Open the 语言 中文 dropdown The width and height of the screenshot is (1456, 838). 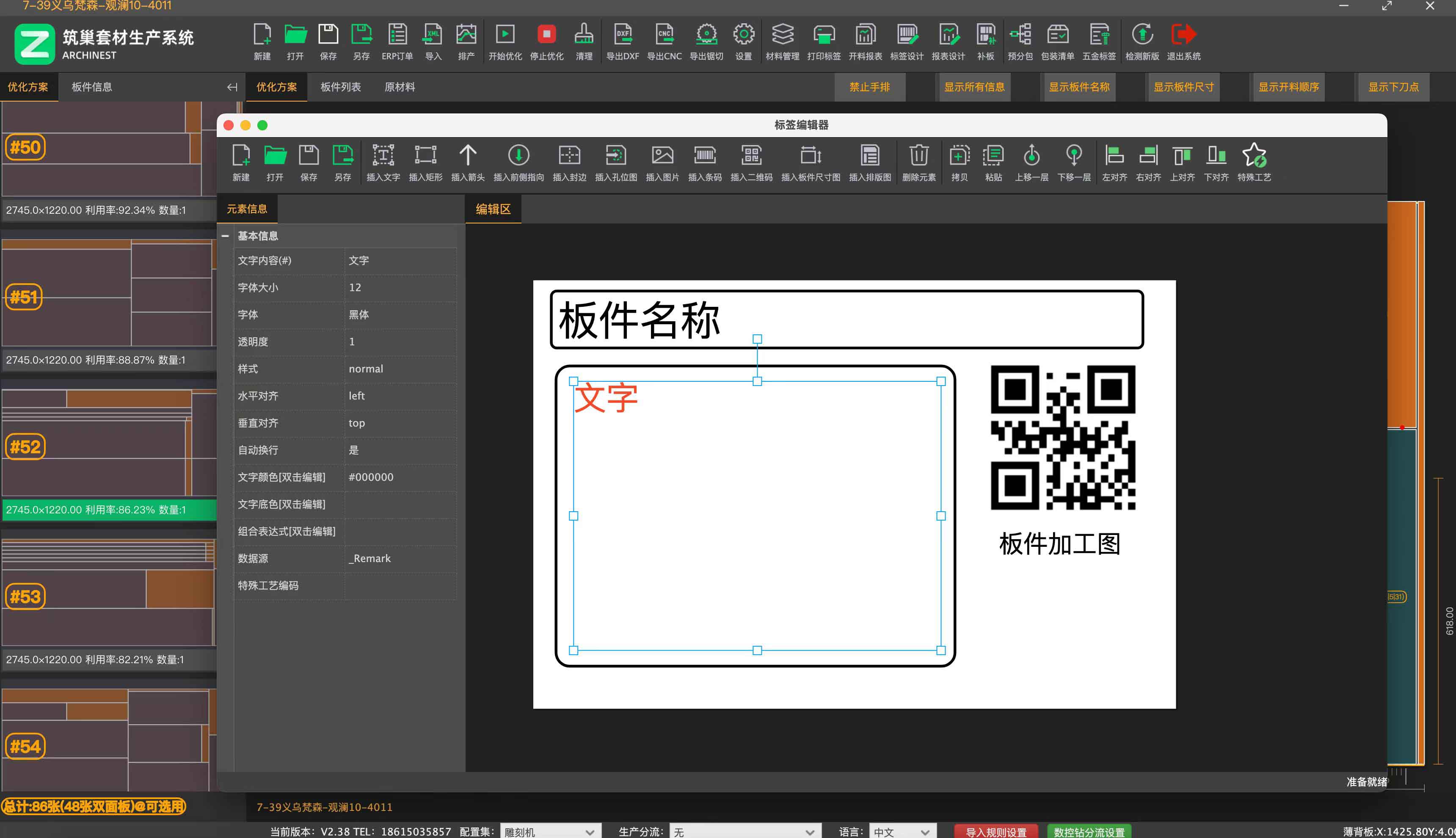901,832
